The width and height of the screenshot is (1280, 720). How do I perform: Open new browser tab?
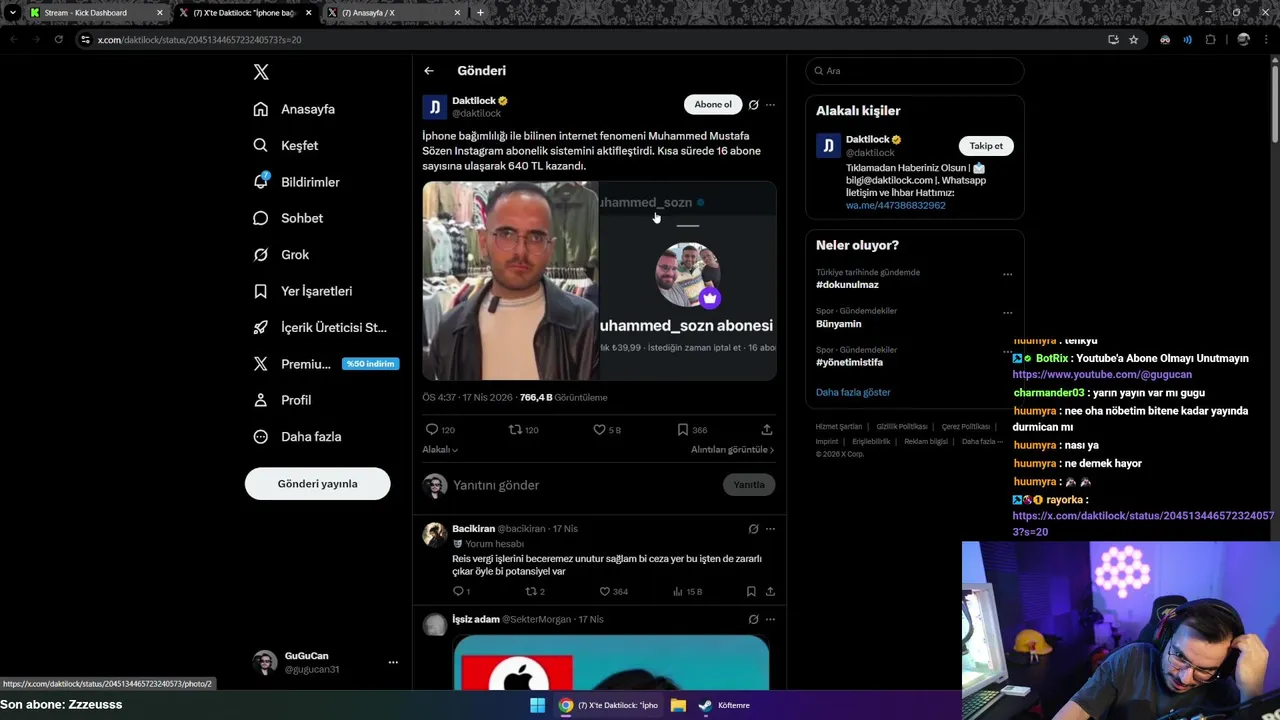point(480,13)
